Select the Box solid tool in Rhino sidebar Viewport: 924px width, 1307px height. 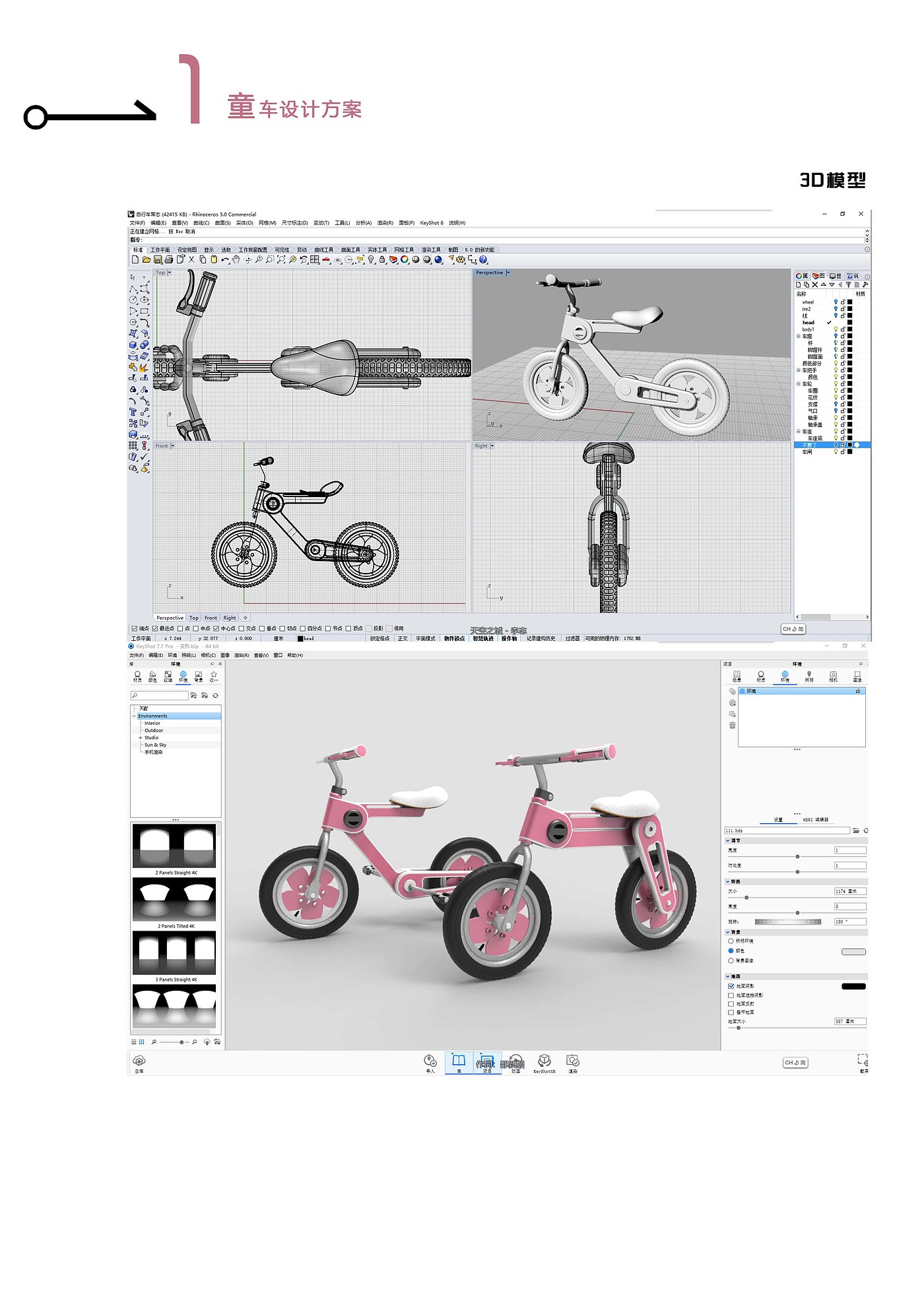[133, 345]
